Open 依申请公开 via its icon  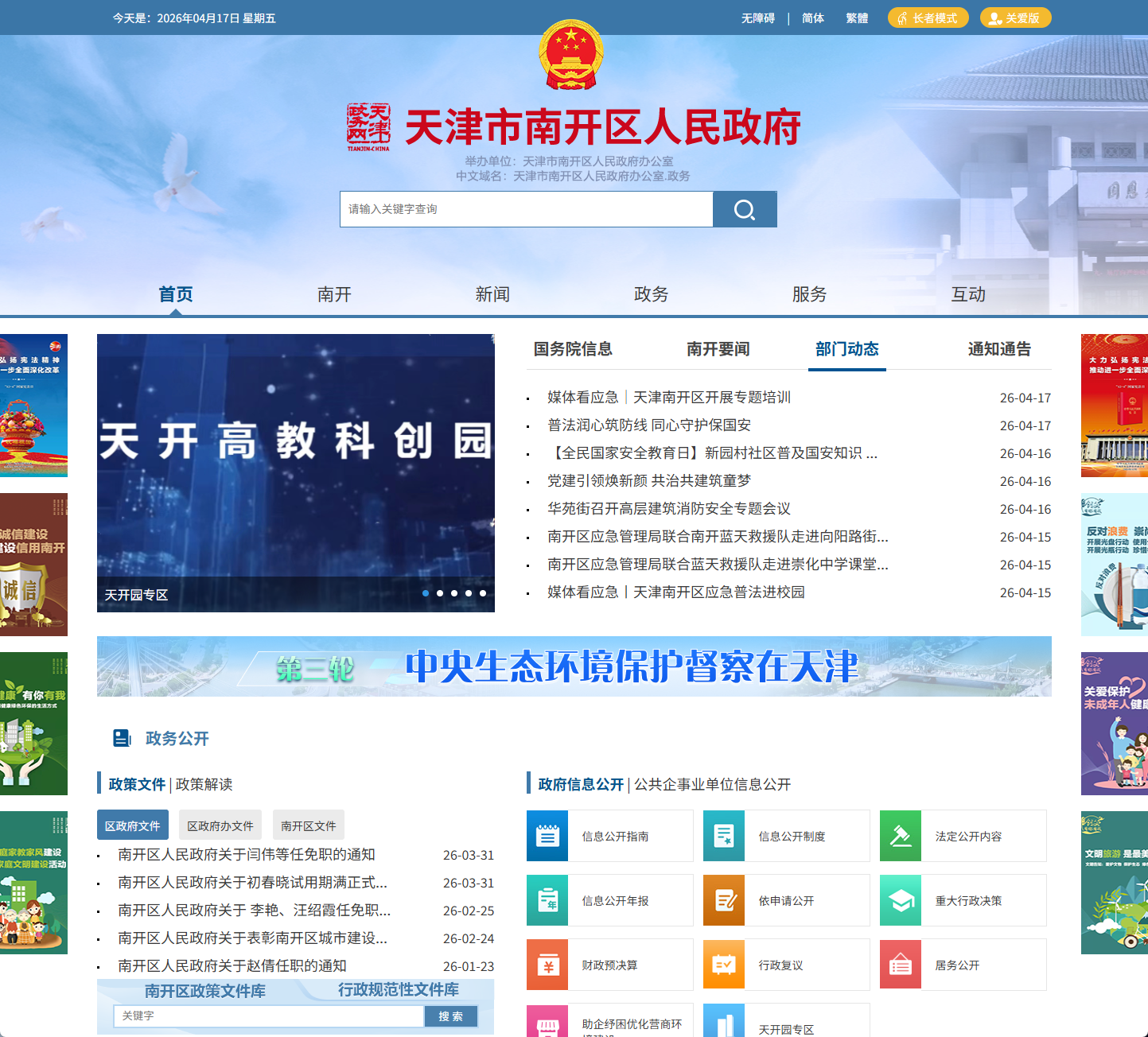click(x=723, y=900)
